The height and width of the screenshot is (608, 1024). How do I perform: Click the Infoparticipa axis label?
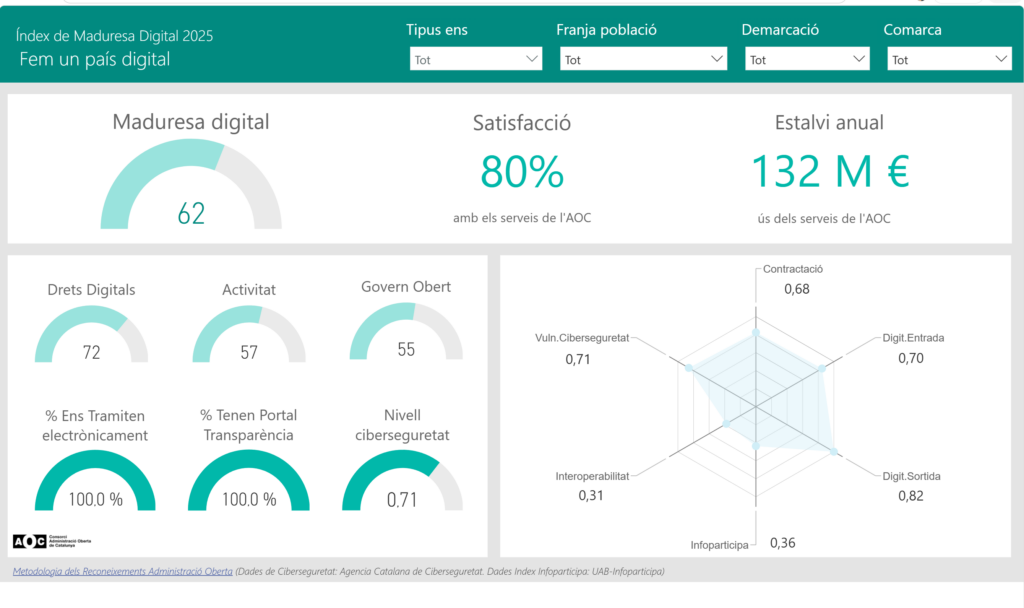click(720, 545)
